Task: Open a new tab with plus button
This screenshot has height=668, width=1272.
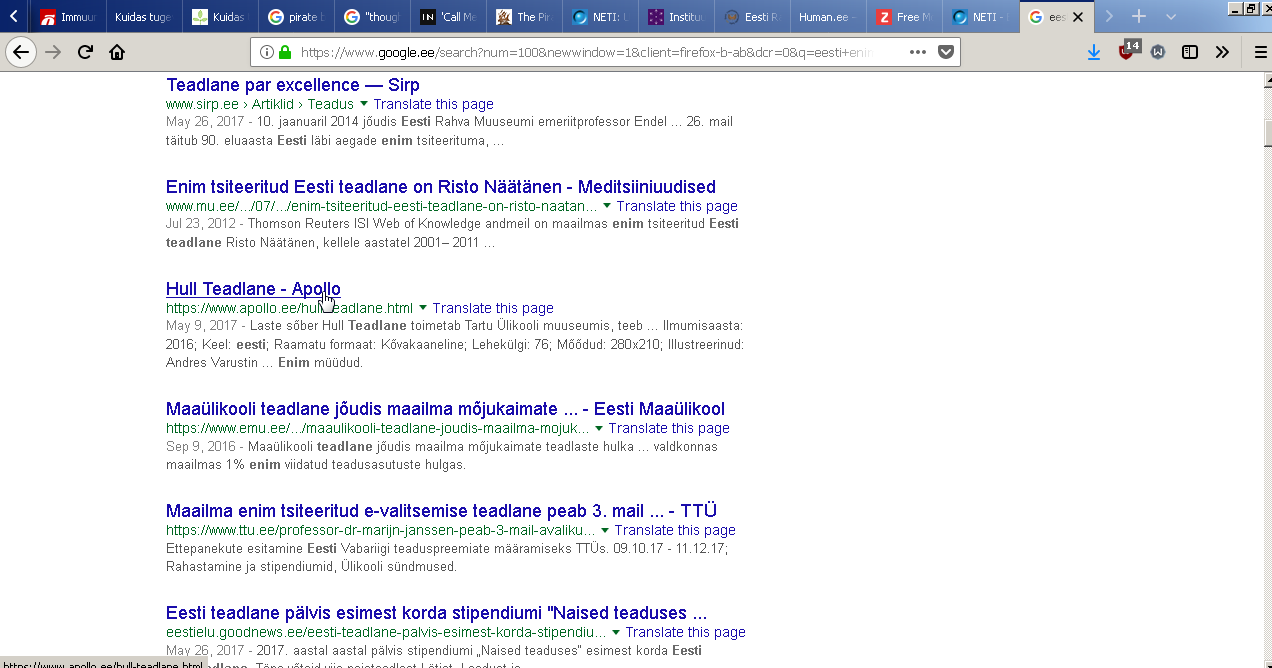Action: (x=1139, y=17)
